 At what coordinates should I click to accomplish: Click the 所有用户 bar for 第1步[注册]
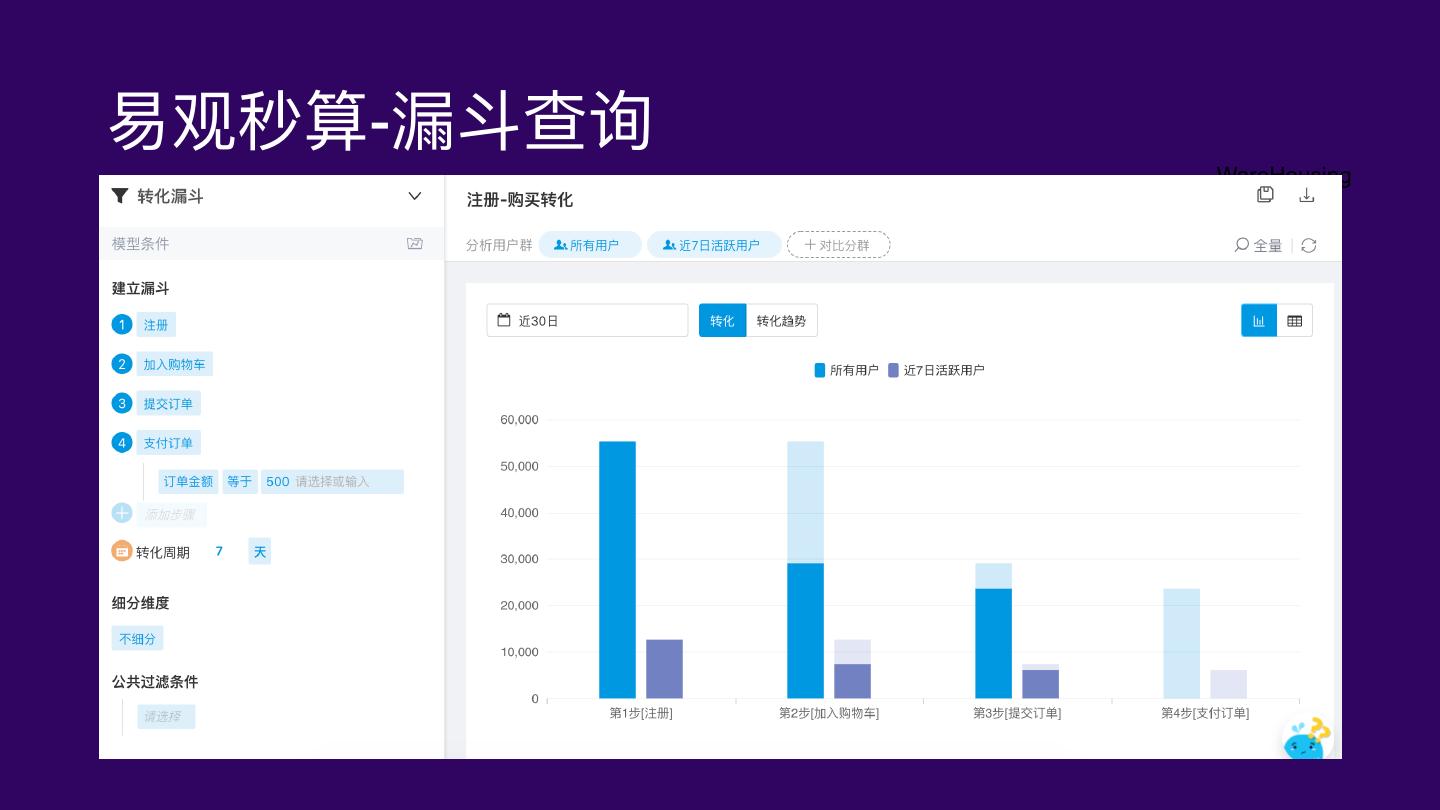pyautogui.click(x=617, y=570)
